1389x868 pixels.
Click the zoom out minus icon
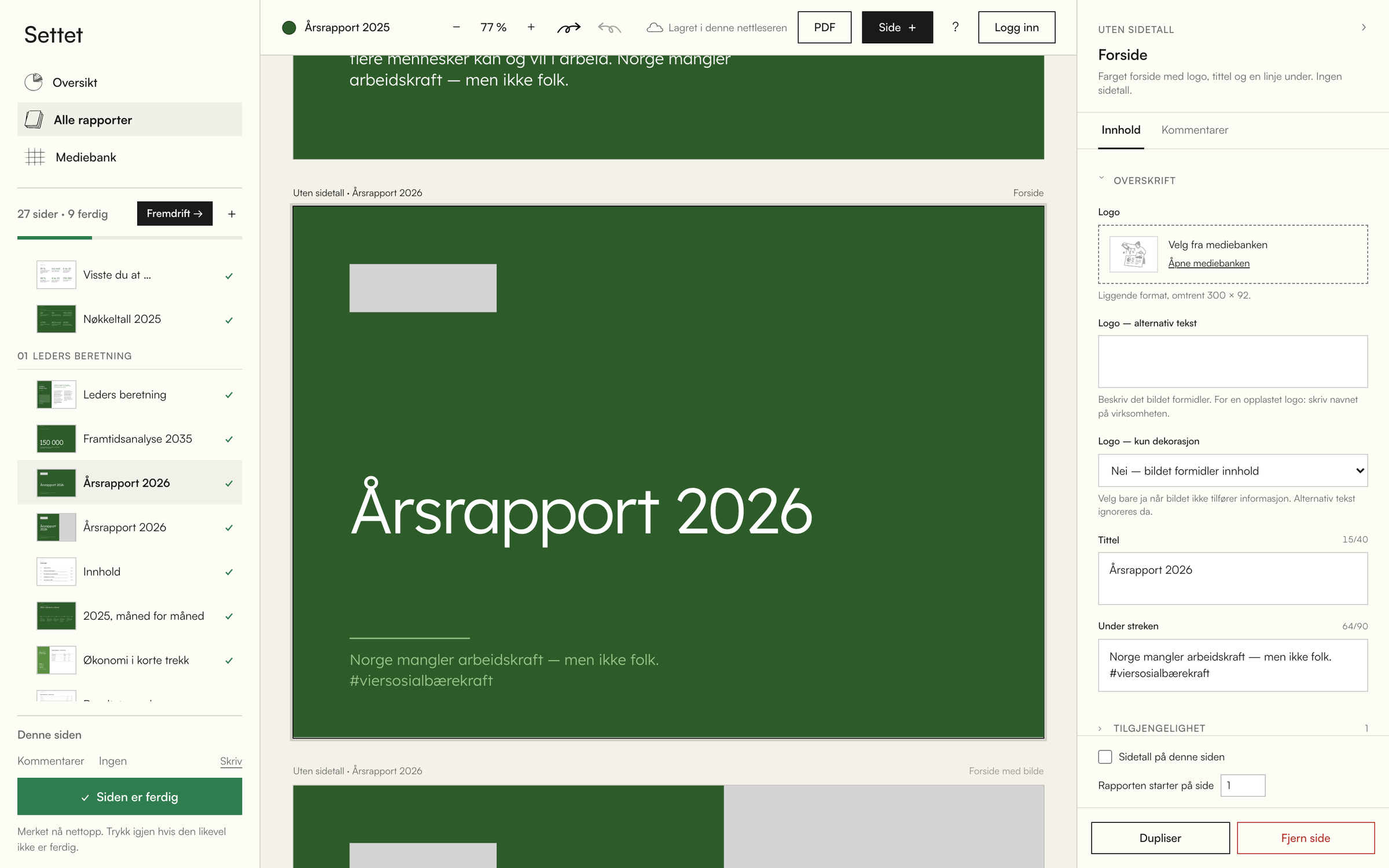(x=456, y=27)
